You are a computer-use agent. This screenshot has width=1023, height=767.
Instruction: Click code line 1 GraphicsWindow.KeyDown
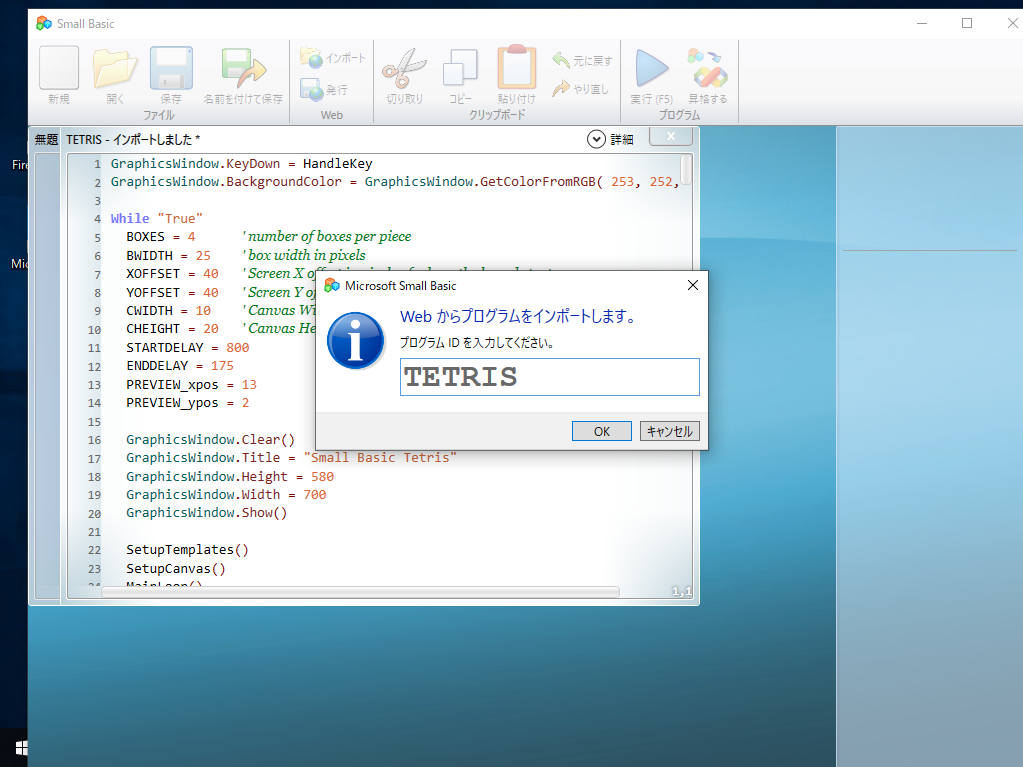pyautogui.click(x=241, y=164)
